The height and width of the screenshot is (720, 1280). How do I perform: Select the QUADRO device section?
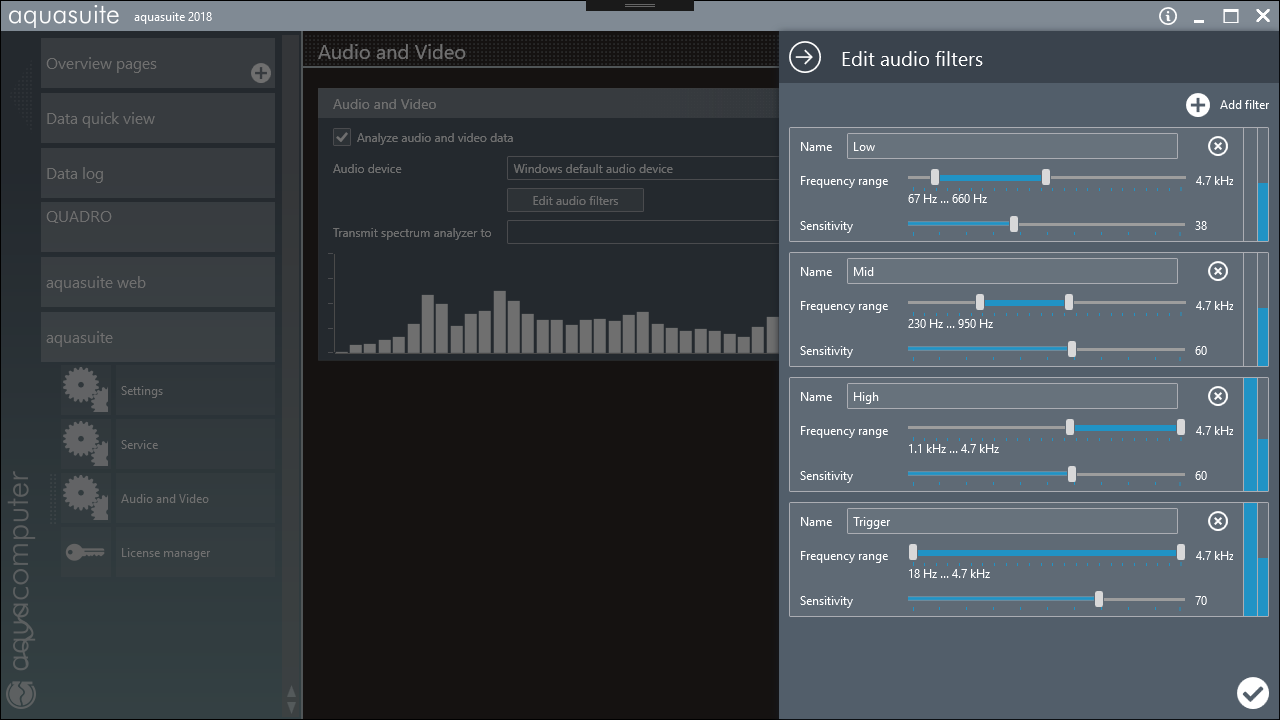158,226
